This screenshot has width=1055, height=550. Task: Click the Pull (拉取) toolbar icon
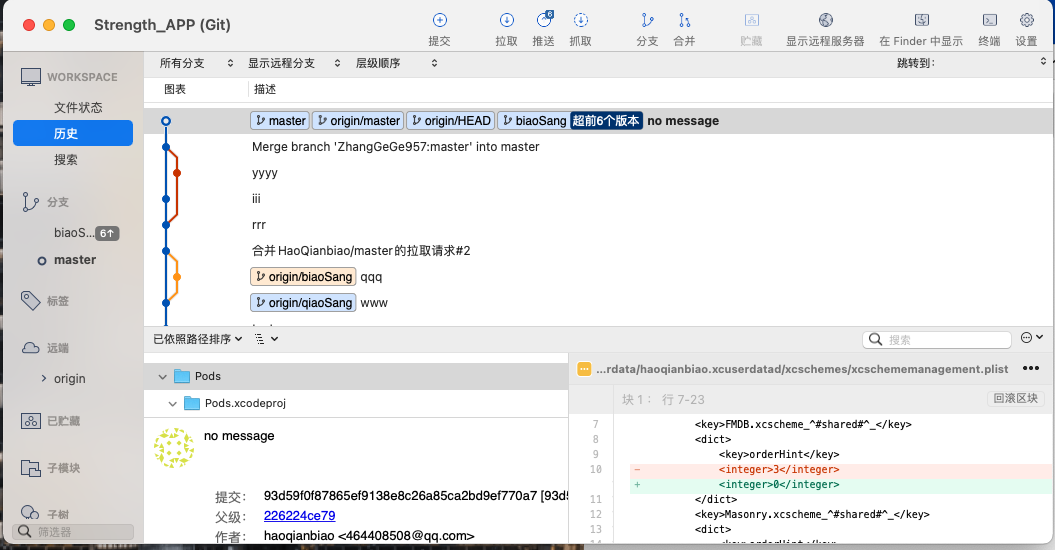tap(507, 20)
